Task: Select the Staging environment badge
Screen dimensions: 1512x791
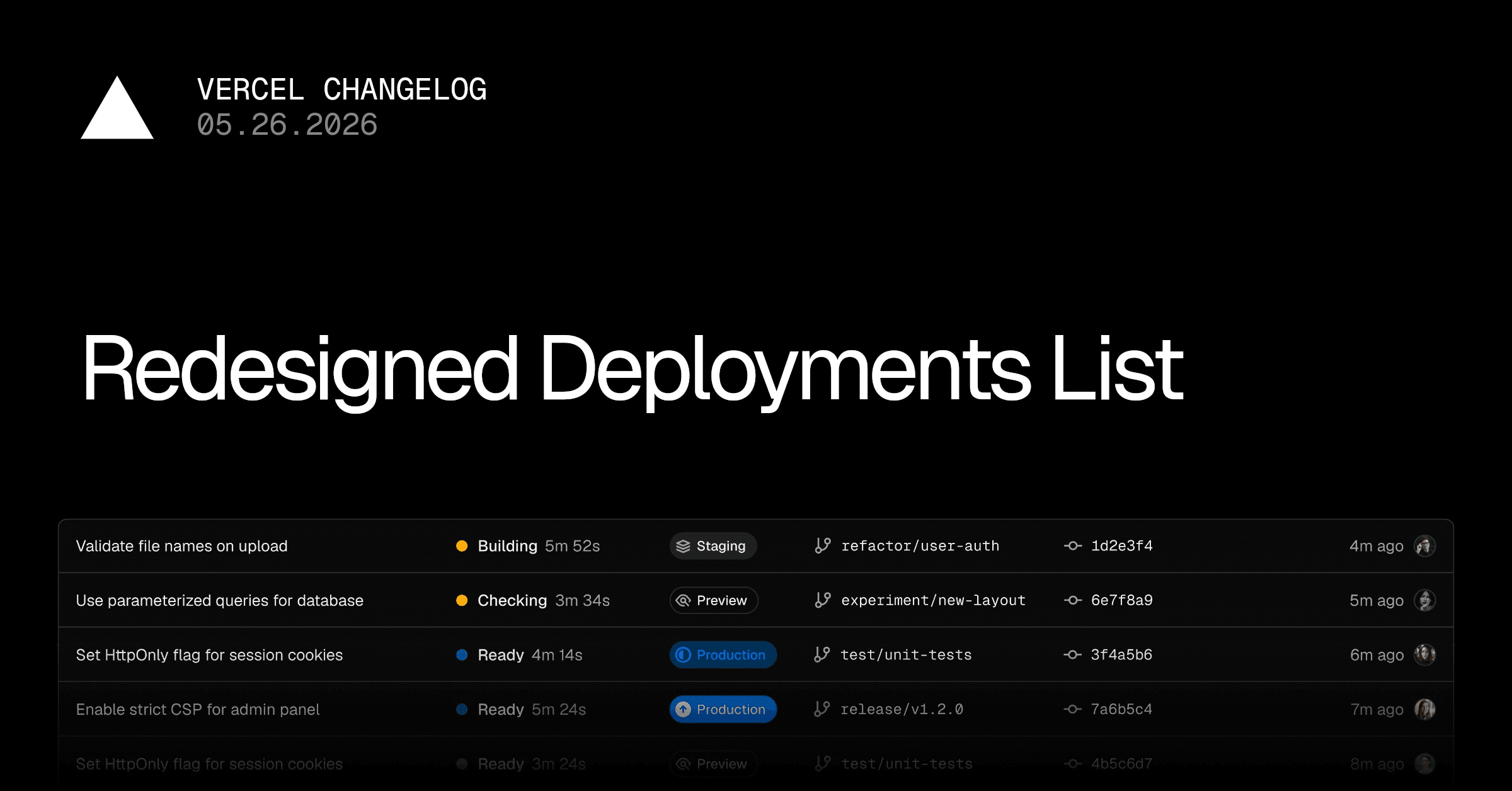Action: [713, 546]
